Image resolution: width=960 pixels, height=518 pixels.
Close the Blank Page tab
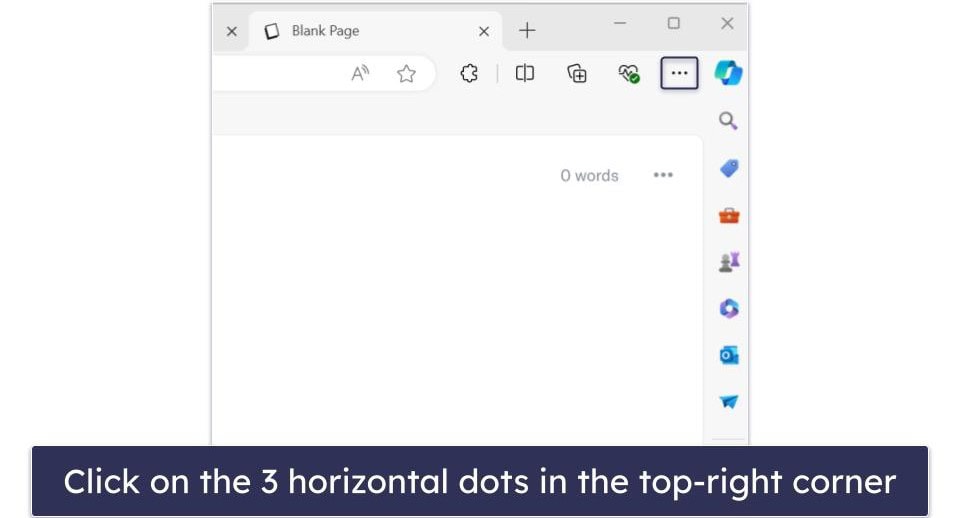tap(484, 31)
